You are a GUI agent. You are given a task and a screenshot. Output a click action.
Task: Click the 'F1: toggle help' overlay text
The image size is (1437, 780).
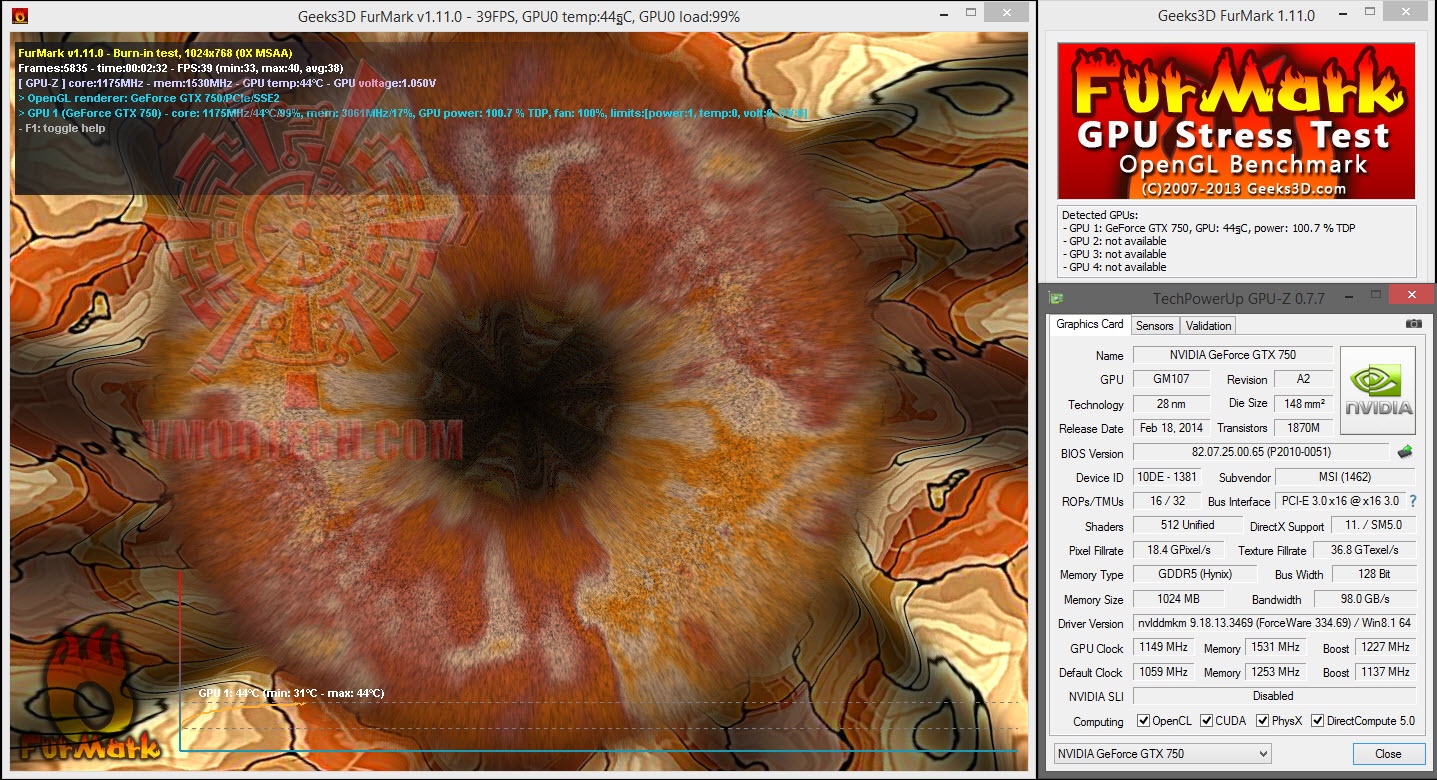(62, 128)
